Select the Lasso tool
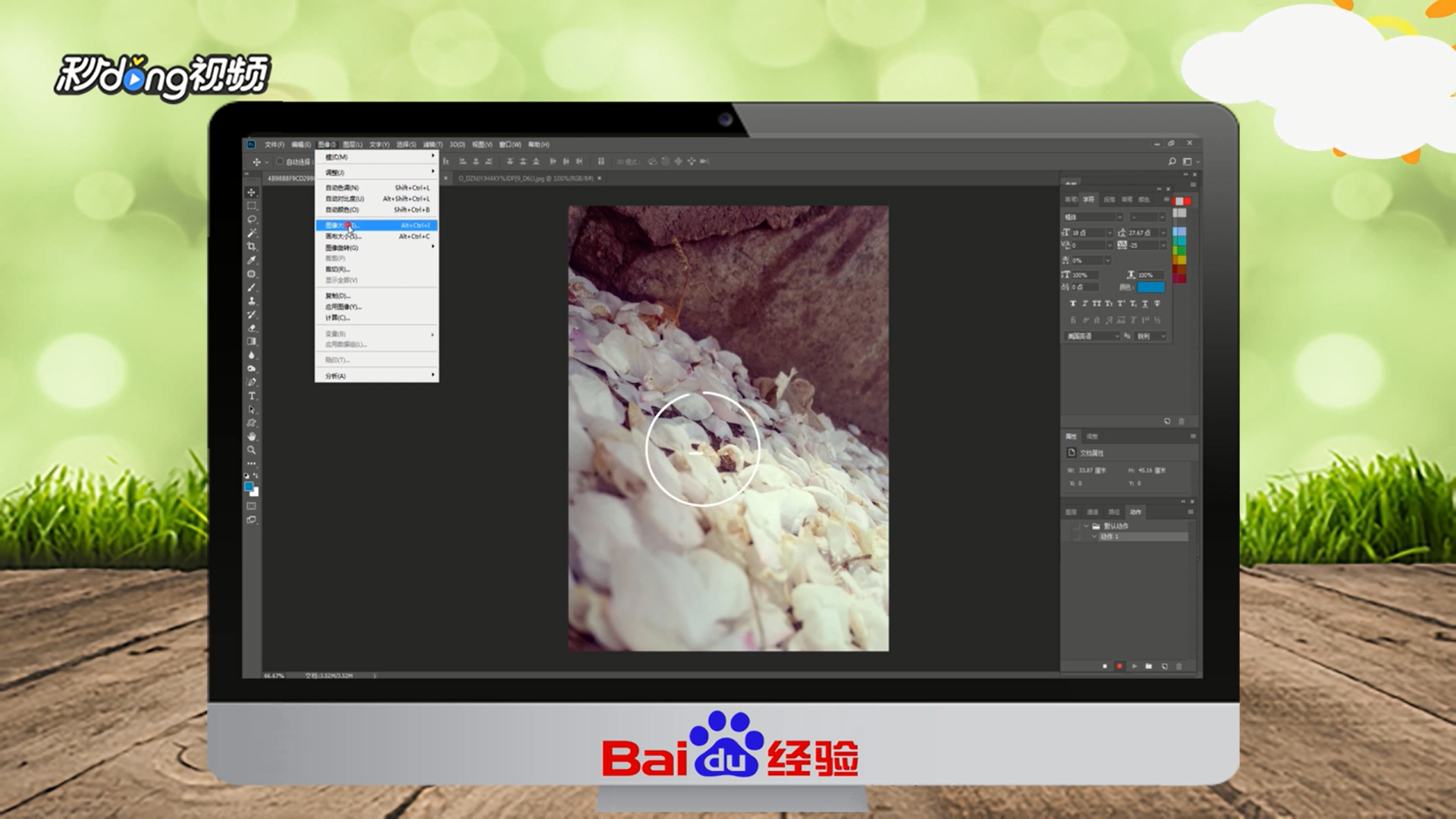The width and height of the screenshot is (1456, 819). pyautogui.click(x=252, y=219)
